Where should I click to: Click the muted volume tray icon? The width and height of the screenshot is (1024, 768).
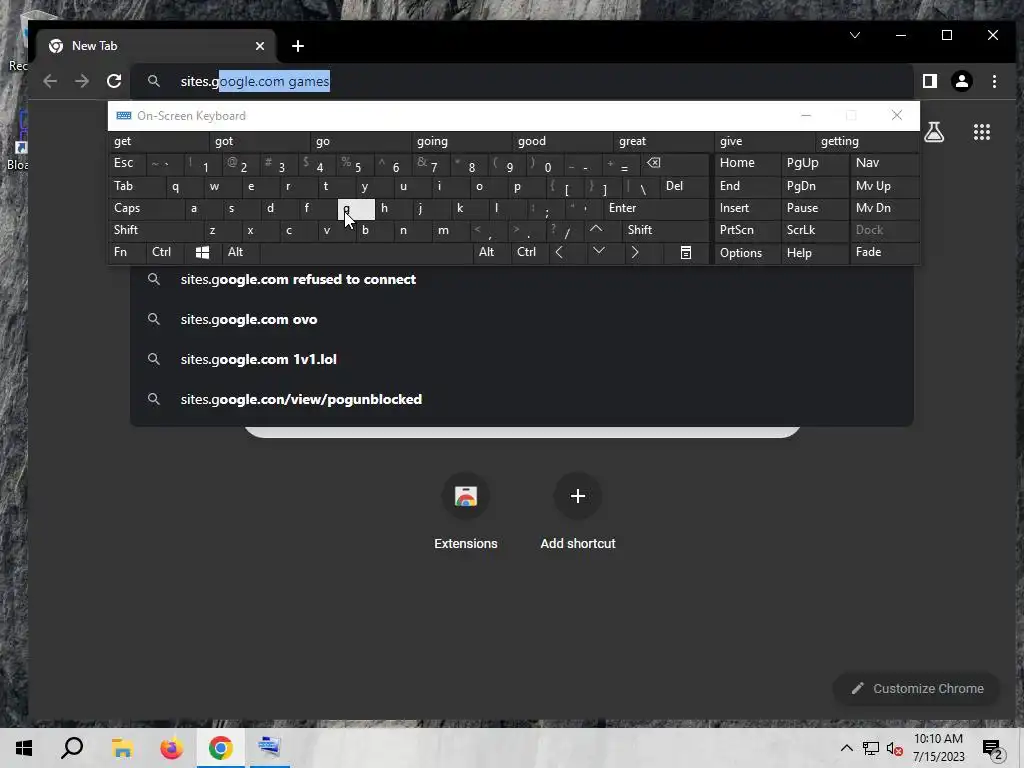pos(894,748)
